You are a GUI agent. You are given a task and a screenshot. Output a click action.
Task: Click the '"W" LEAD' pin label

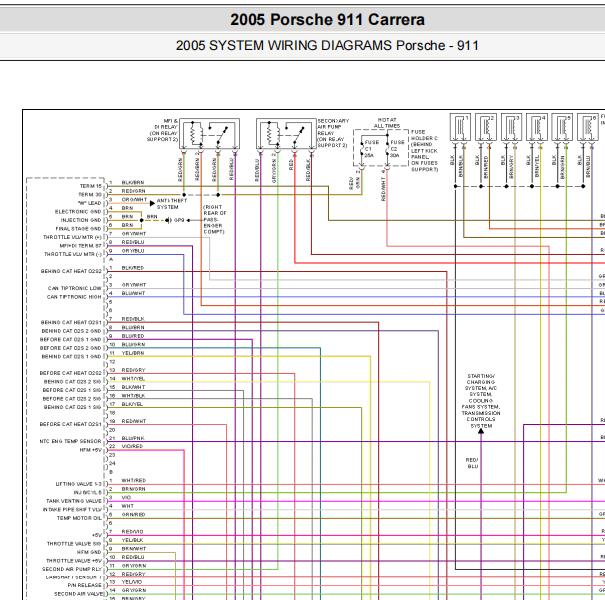(89, 203)
